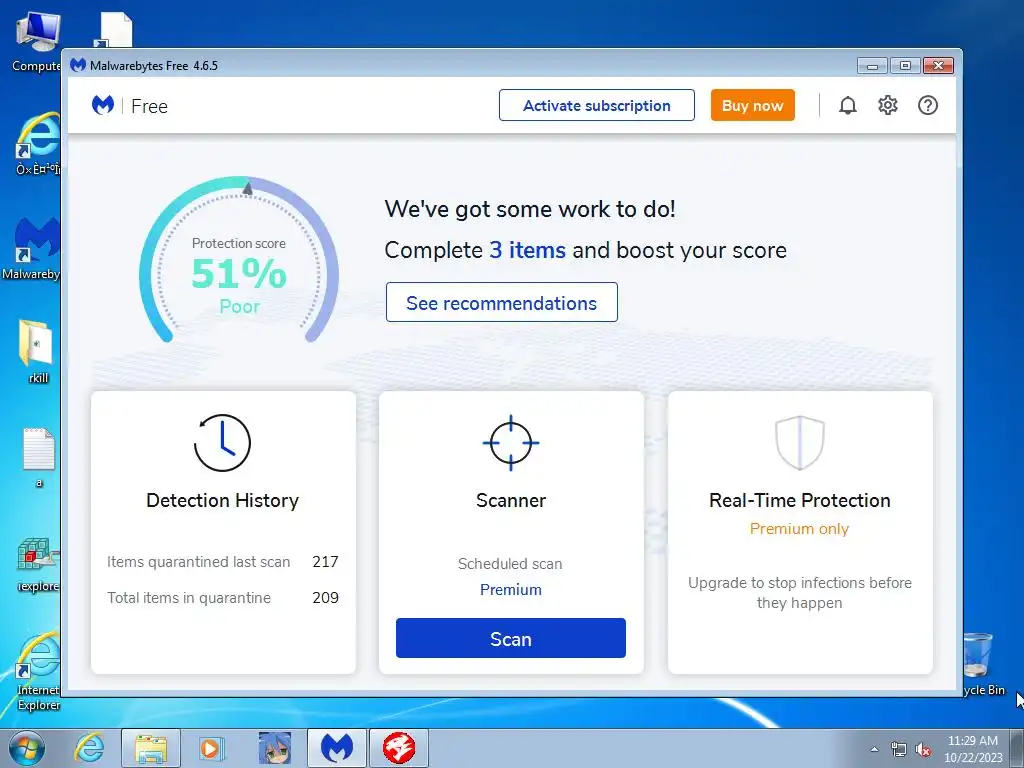Click the muted volume tray icon
Screen dimensions: 1024x768
pyautogui.click(x=923, y=750)
